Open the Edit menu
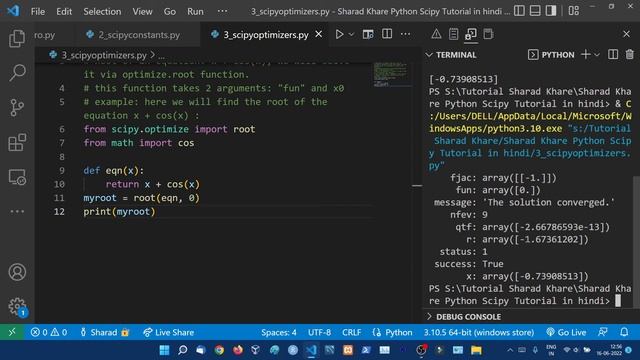 [64, 11]
